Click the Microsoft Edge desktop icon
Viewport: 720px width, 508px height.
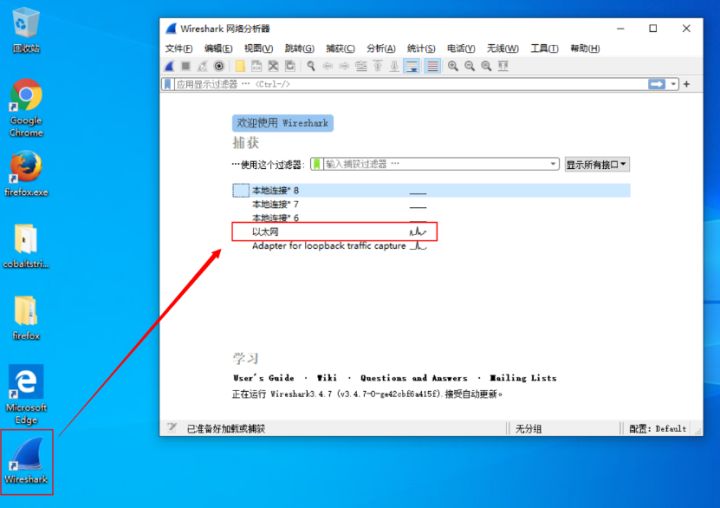pos(26,395)
